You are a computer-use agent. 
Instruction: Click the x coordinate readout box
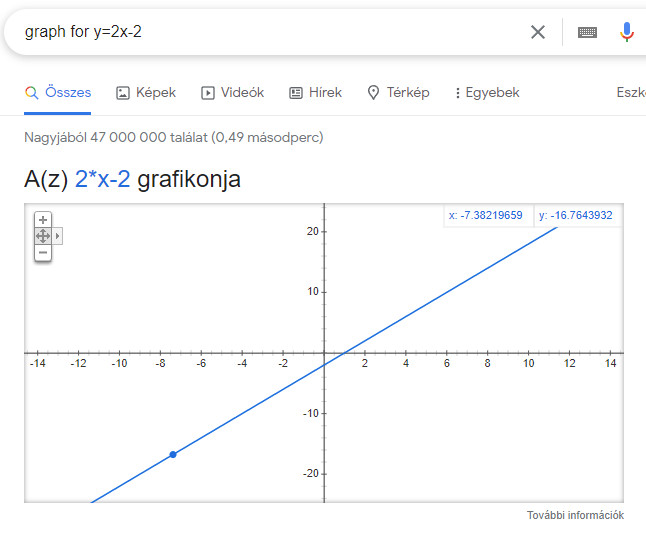(486, 215)
